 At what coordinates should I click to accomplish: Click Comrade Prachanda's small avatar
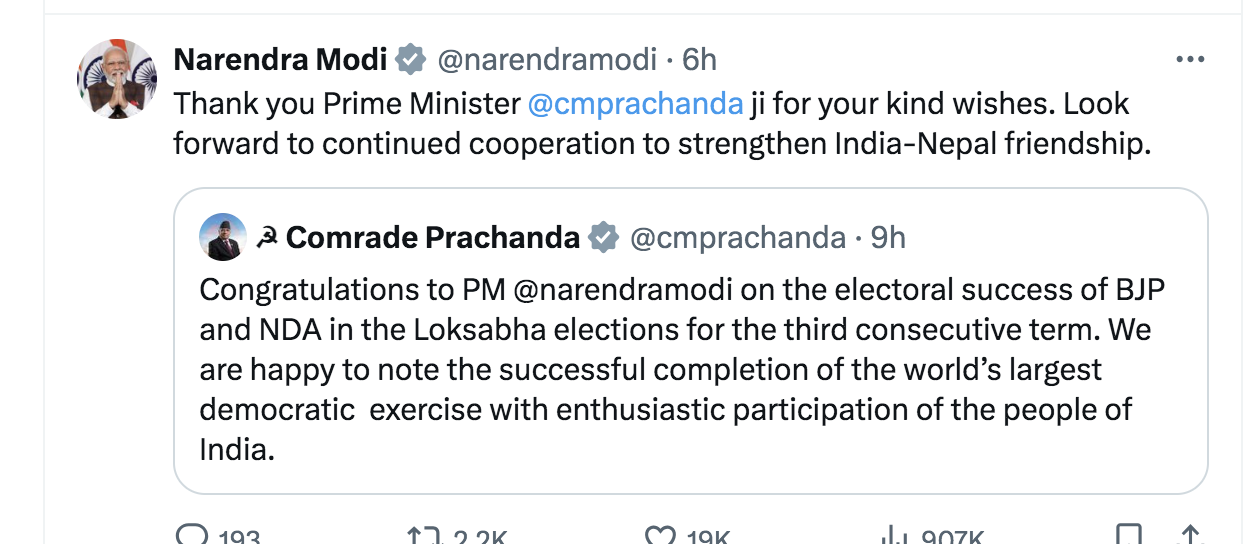pos(222,237)
